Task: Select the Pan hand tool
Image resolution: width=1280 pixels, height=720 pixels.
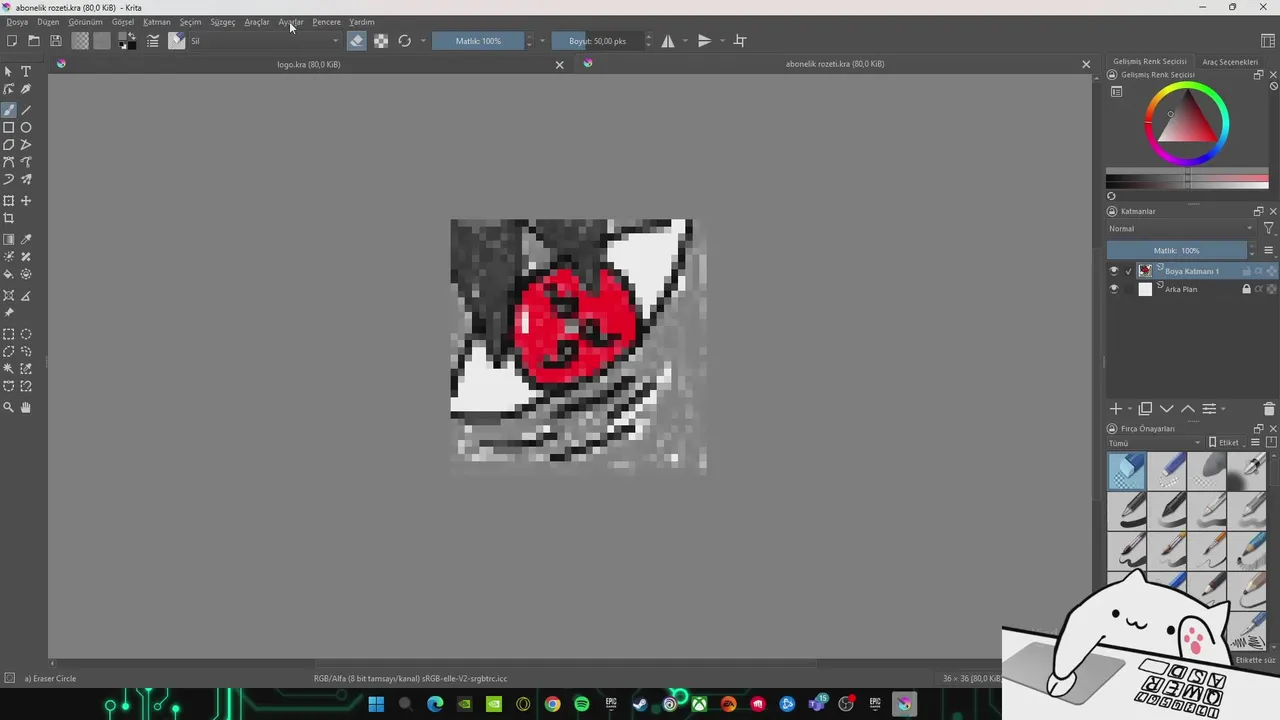Action: [26, 408]
